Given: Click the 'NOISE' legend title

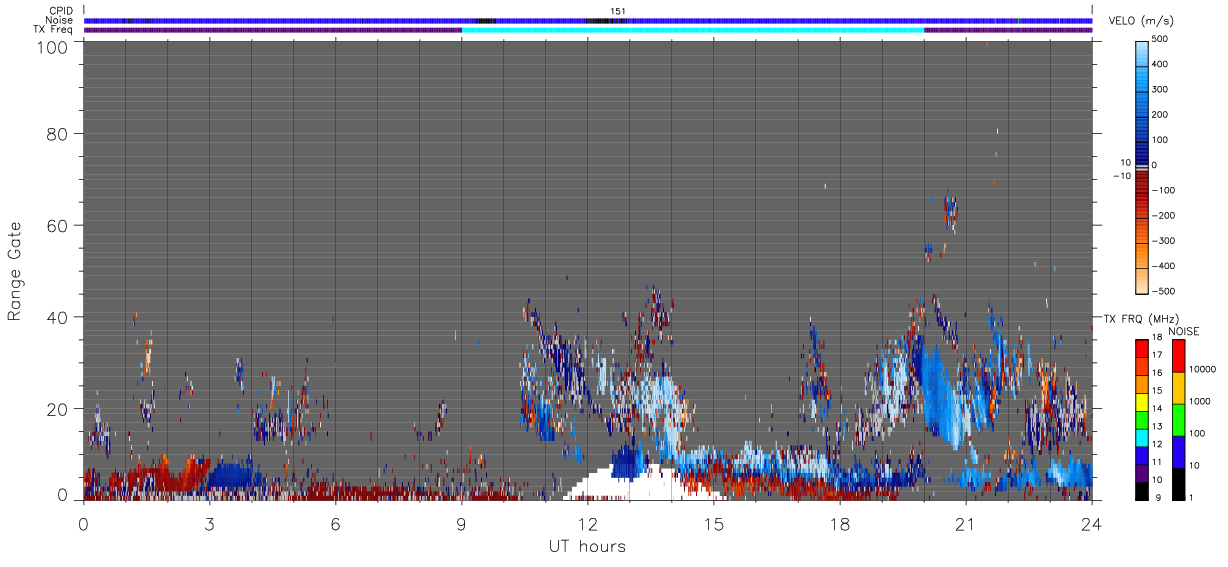Looking at the screenshot, I should [1183, 331].
